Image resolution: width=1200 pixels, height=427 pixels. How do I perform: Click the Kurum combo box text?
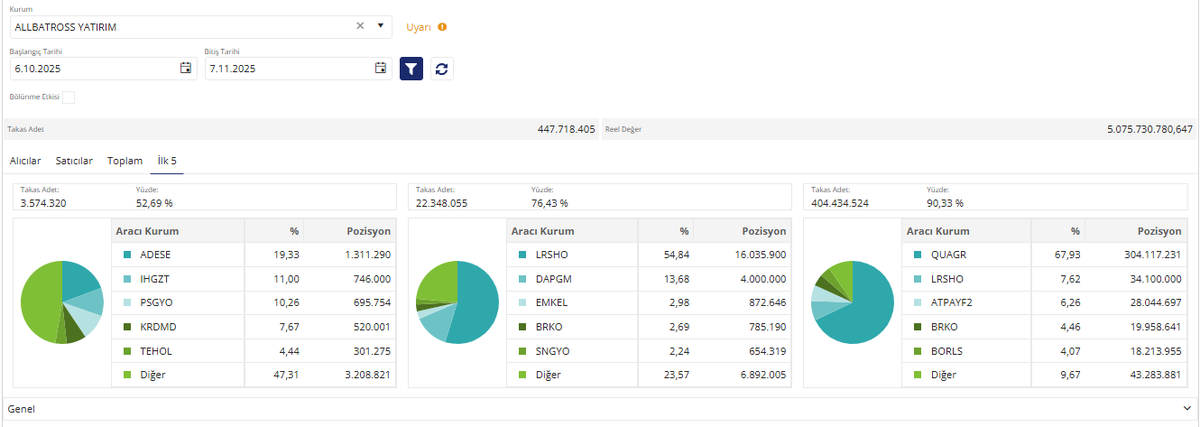coord(65,27)
